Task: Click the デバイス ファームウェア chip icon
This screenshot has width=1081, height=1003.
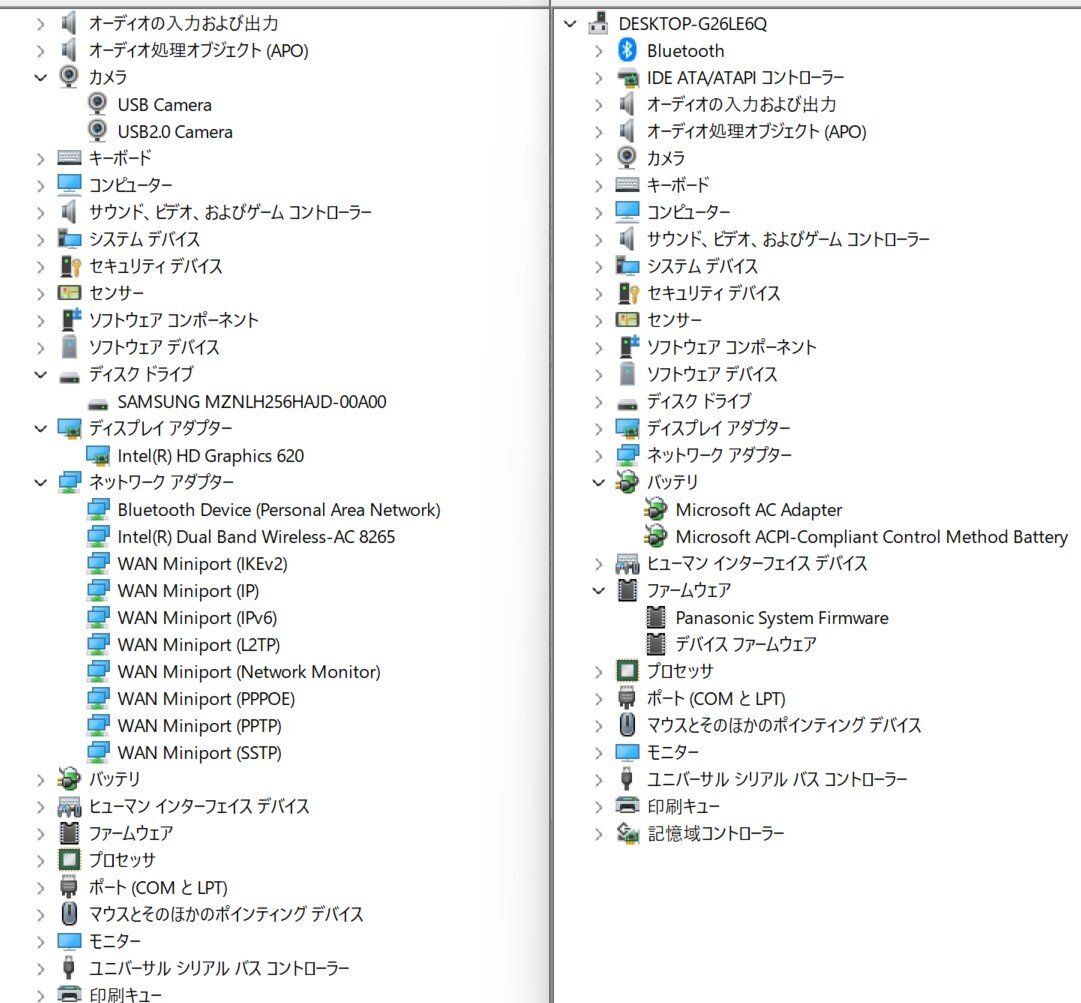Action: click(656, 644)
